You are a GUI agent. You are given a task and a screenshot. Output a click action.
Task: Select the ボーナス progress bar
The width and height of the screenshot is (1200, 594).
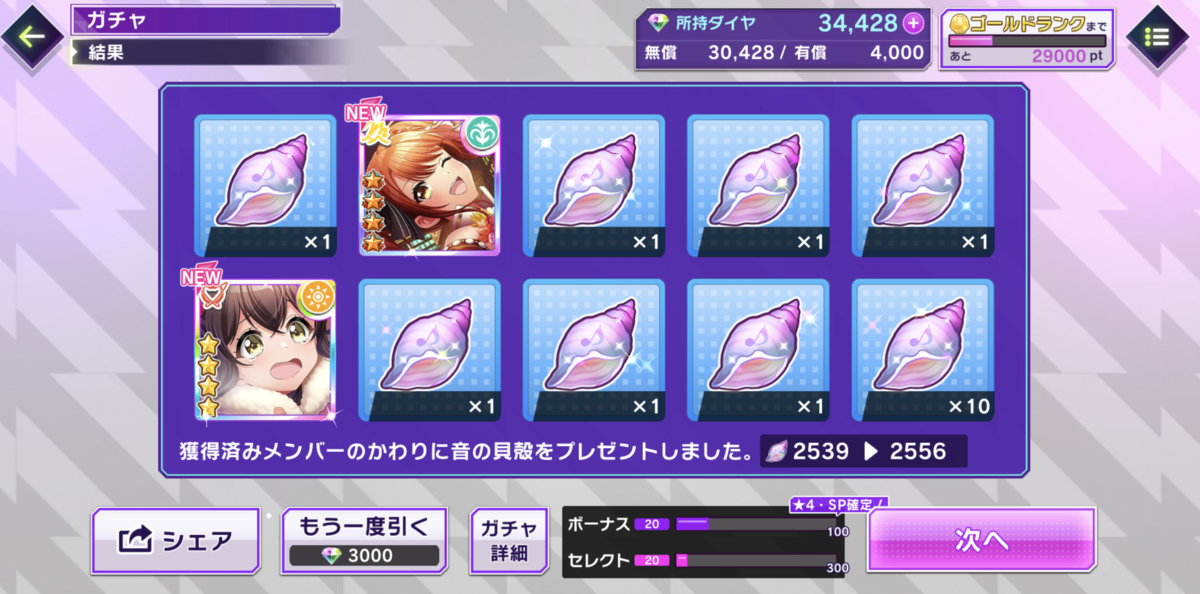(x=755, y=524)
